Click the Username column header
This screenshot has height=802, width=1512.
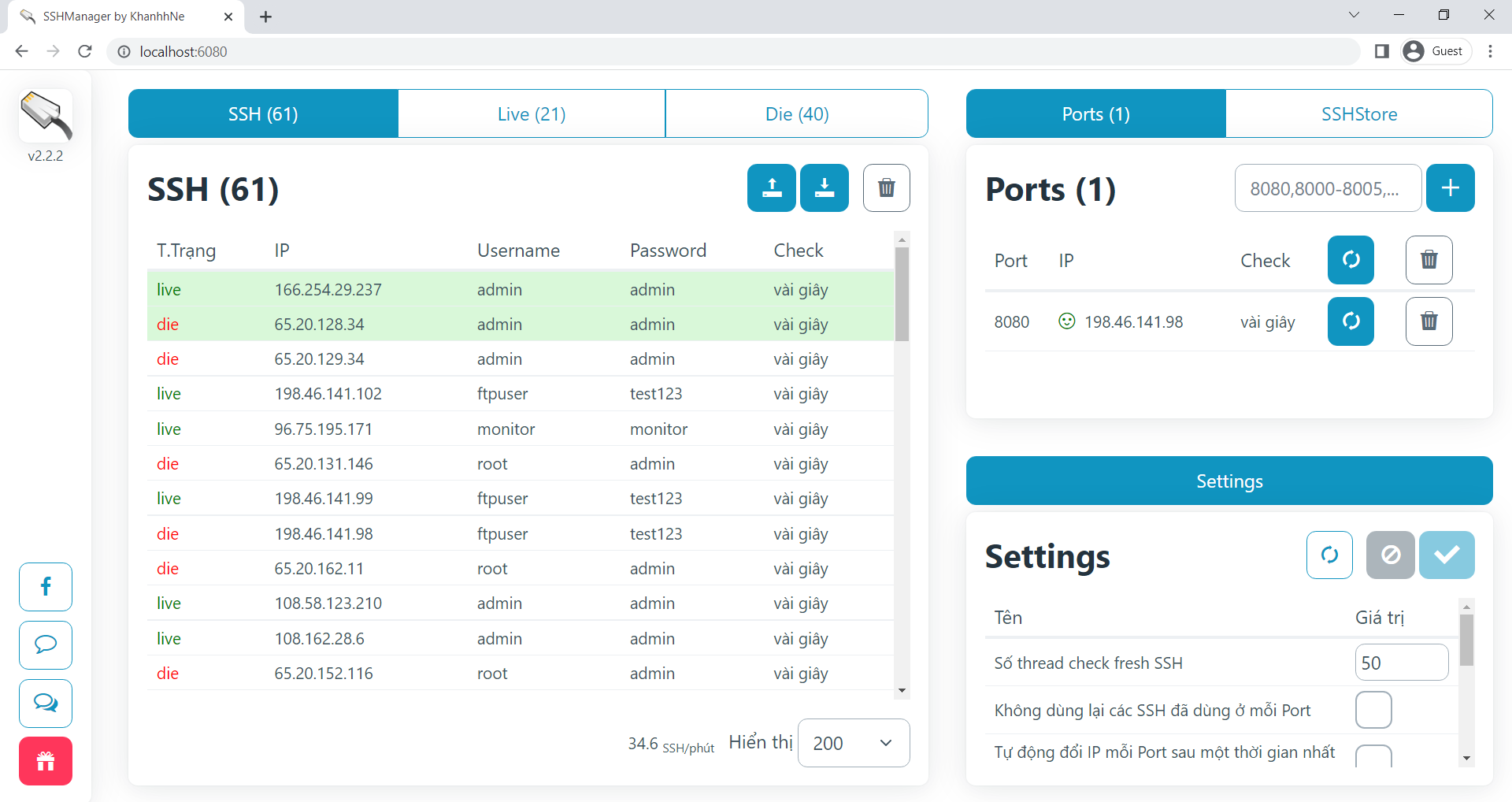coord(518,251)
